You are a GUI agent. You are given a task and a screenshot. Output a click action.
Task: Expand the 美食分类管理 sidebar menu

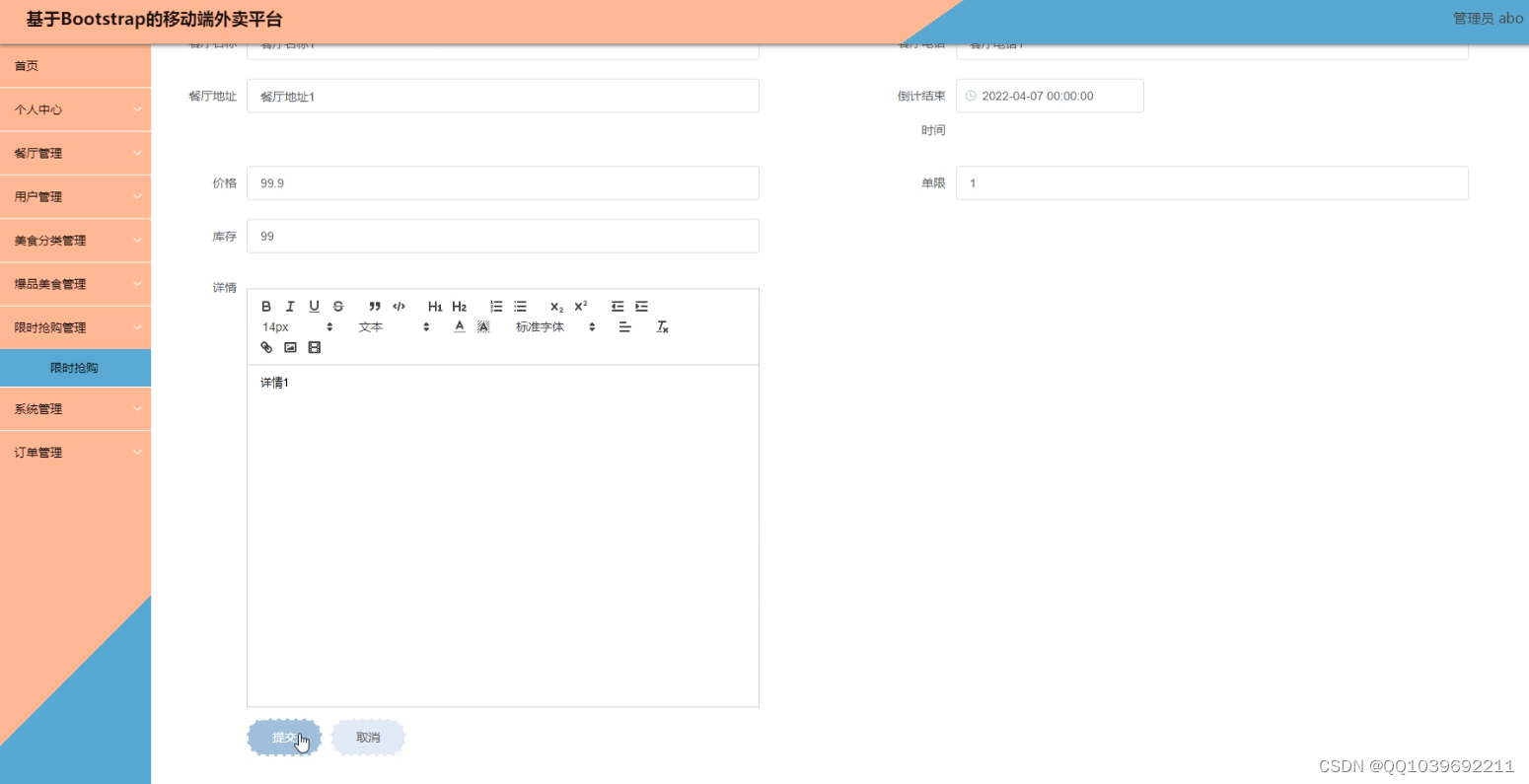[x=75, y=241]
